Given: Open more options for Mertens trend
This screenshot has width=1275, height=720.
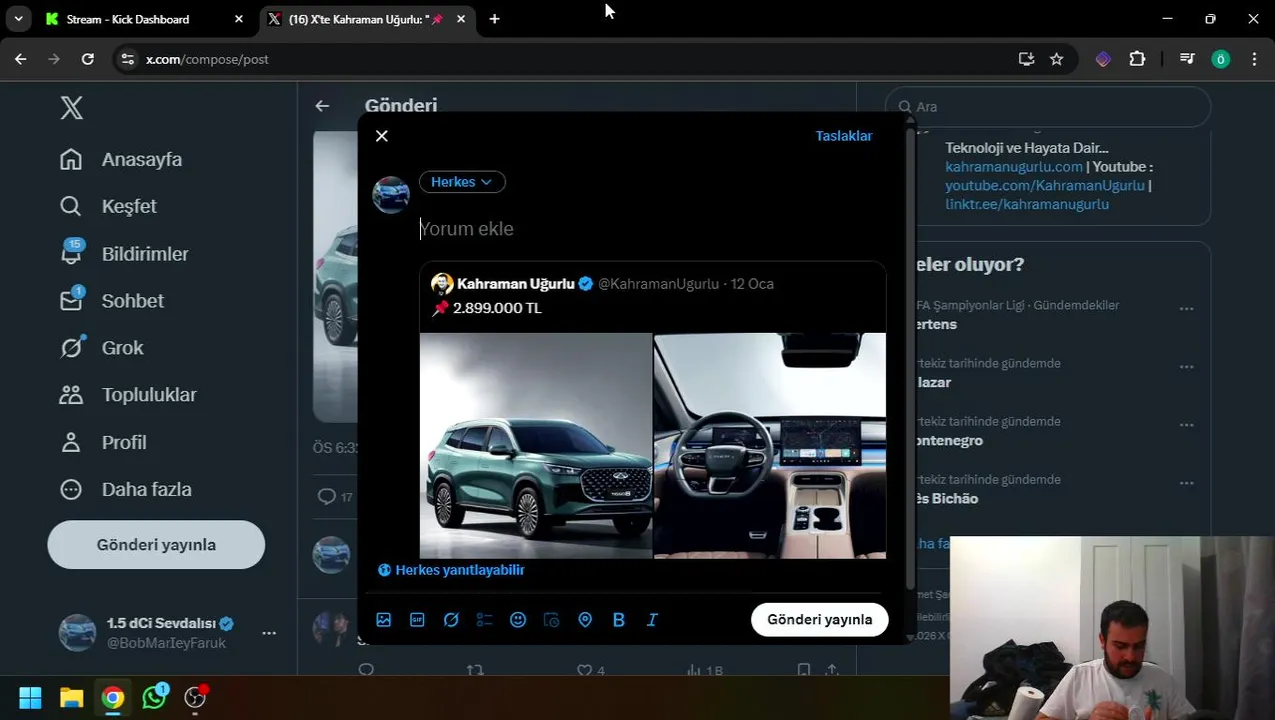Looking at the screenshot, I should tap(1187, 309).
